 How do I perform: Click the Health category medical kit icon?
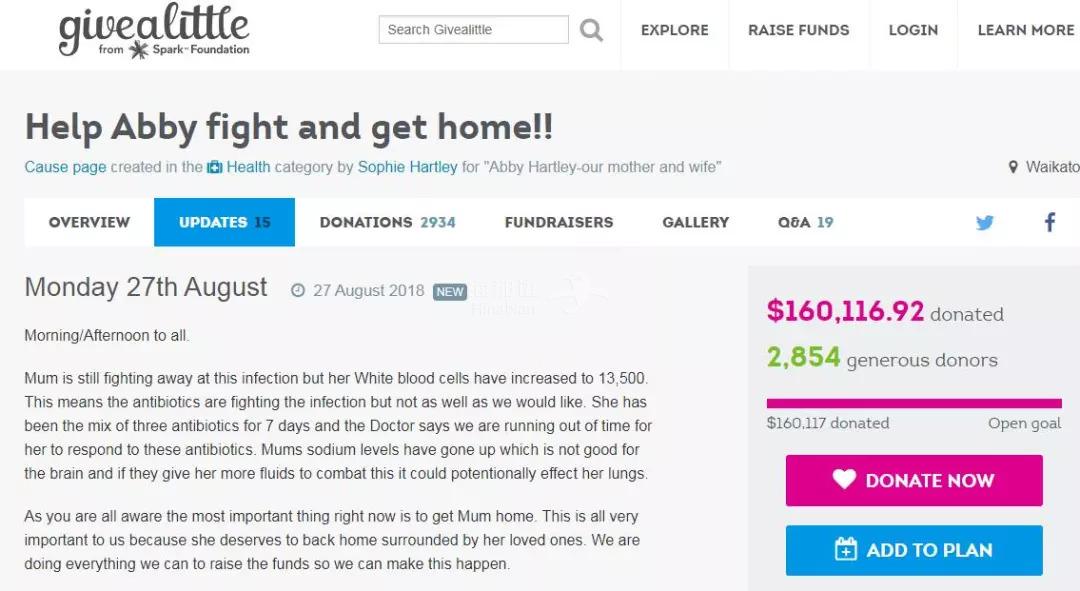(215, 168)
